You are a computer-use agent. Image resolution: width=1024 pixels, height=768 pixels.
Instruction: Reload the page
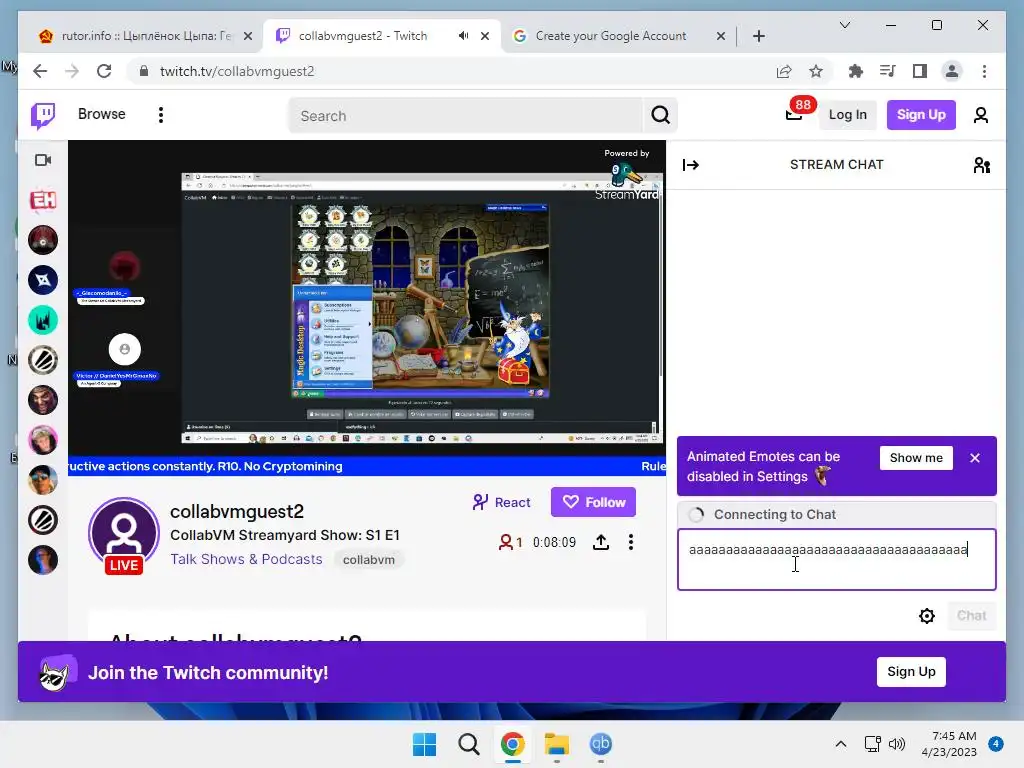point(104,71)
